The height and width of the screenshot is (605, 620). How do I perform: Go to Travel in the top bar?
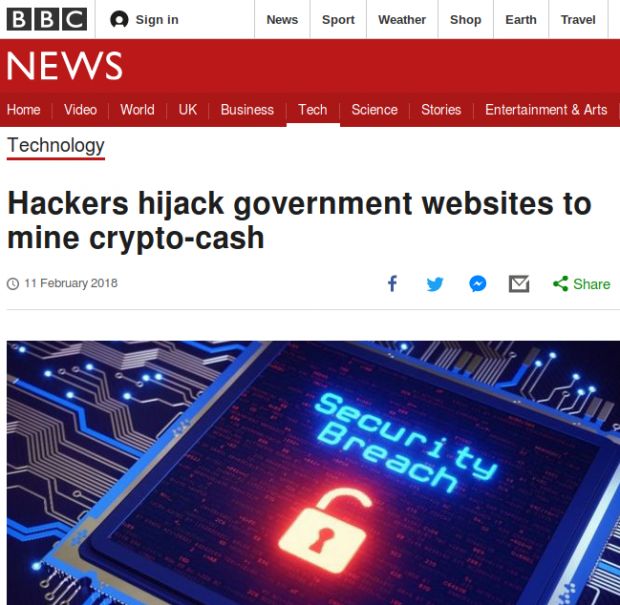click(578, 19)
